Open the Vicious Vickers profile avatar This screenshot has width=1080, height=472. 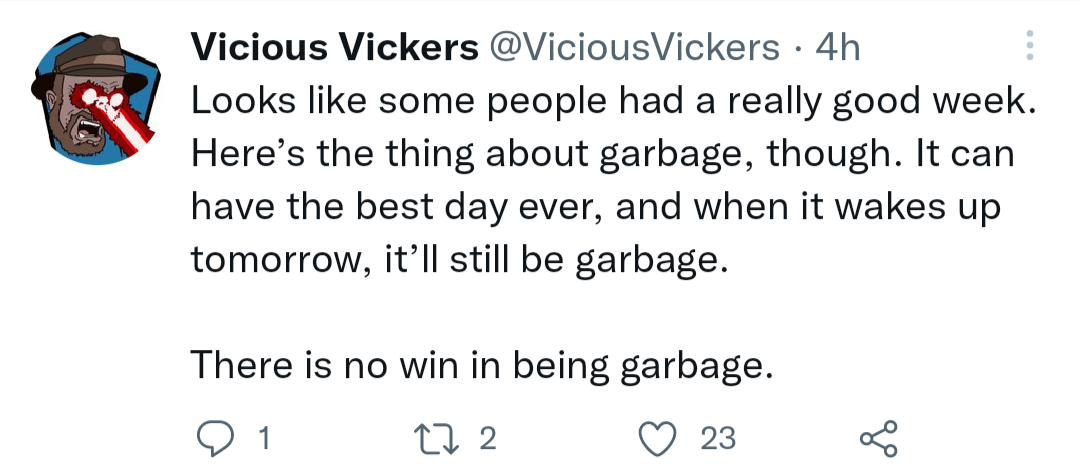[x=95, y=98]
